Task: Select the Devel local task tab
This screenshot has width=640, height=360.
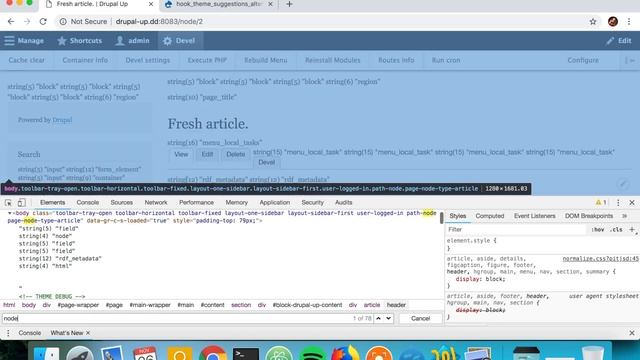Action: click(x=267, y=162)
